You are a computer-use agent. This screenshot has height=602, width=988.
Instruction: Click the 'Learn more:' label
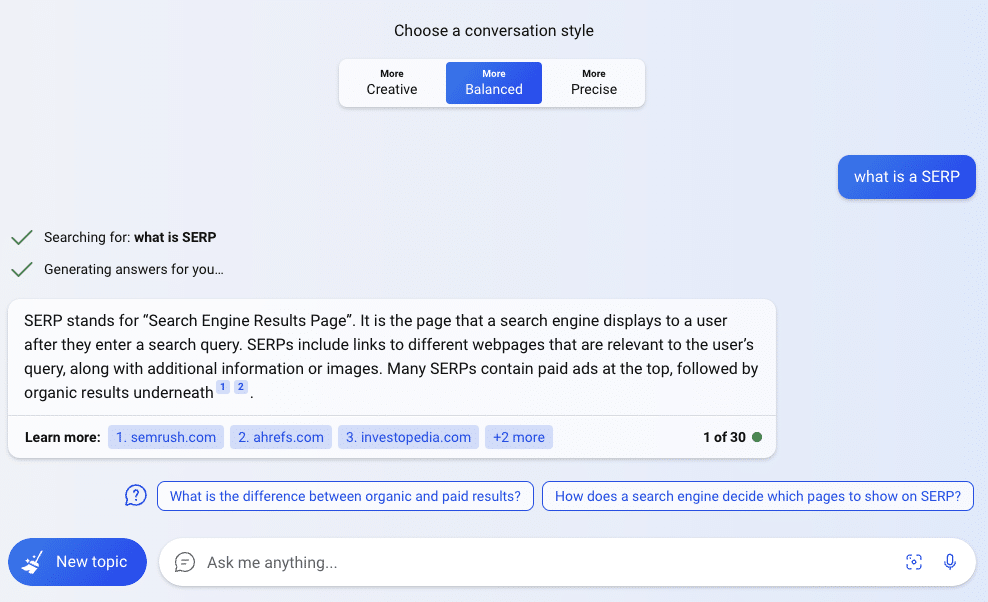(62, 437)
